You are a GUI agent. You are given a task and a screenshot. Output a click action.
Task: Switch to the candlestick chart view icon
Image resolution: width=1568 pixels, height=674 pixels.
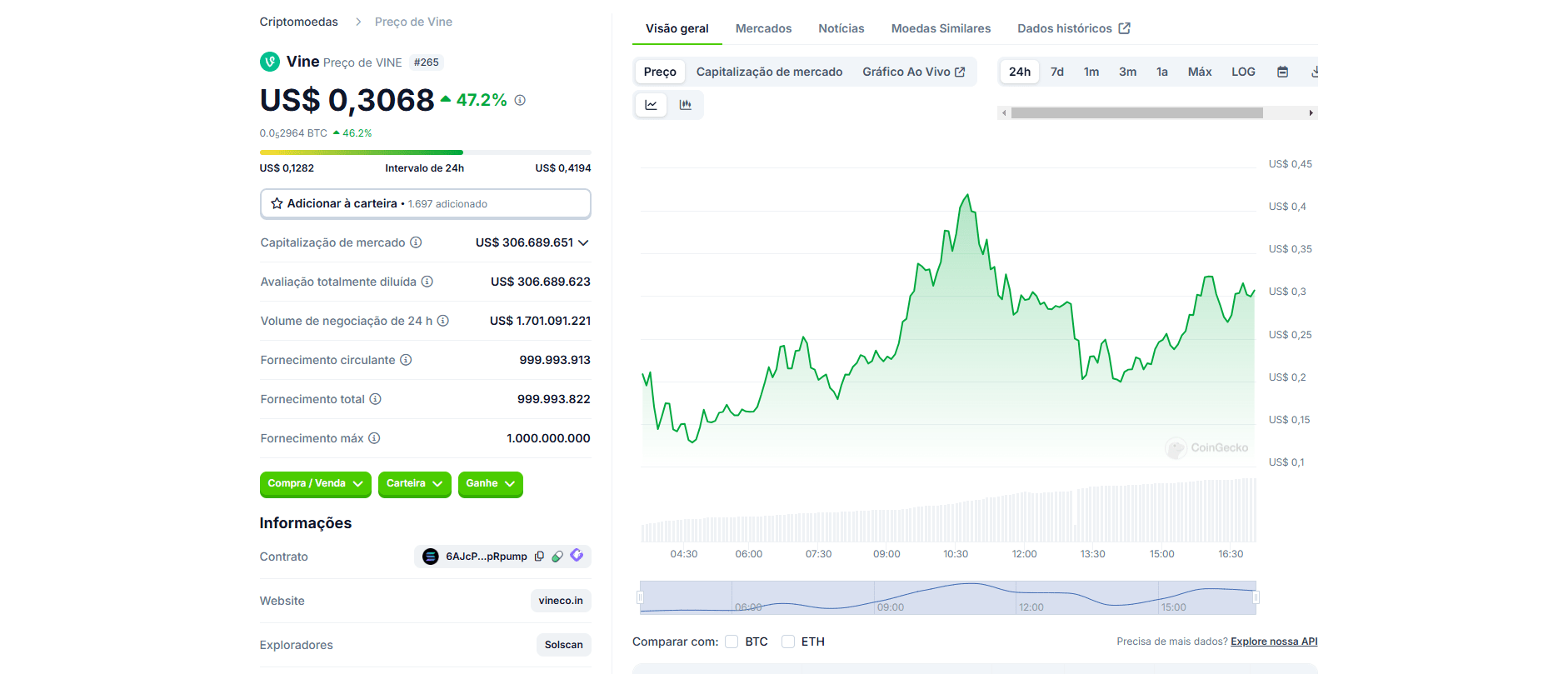tap(685, 105)
